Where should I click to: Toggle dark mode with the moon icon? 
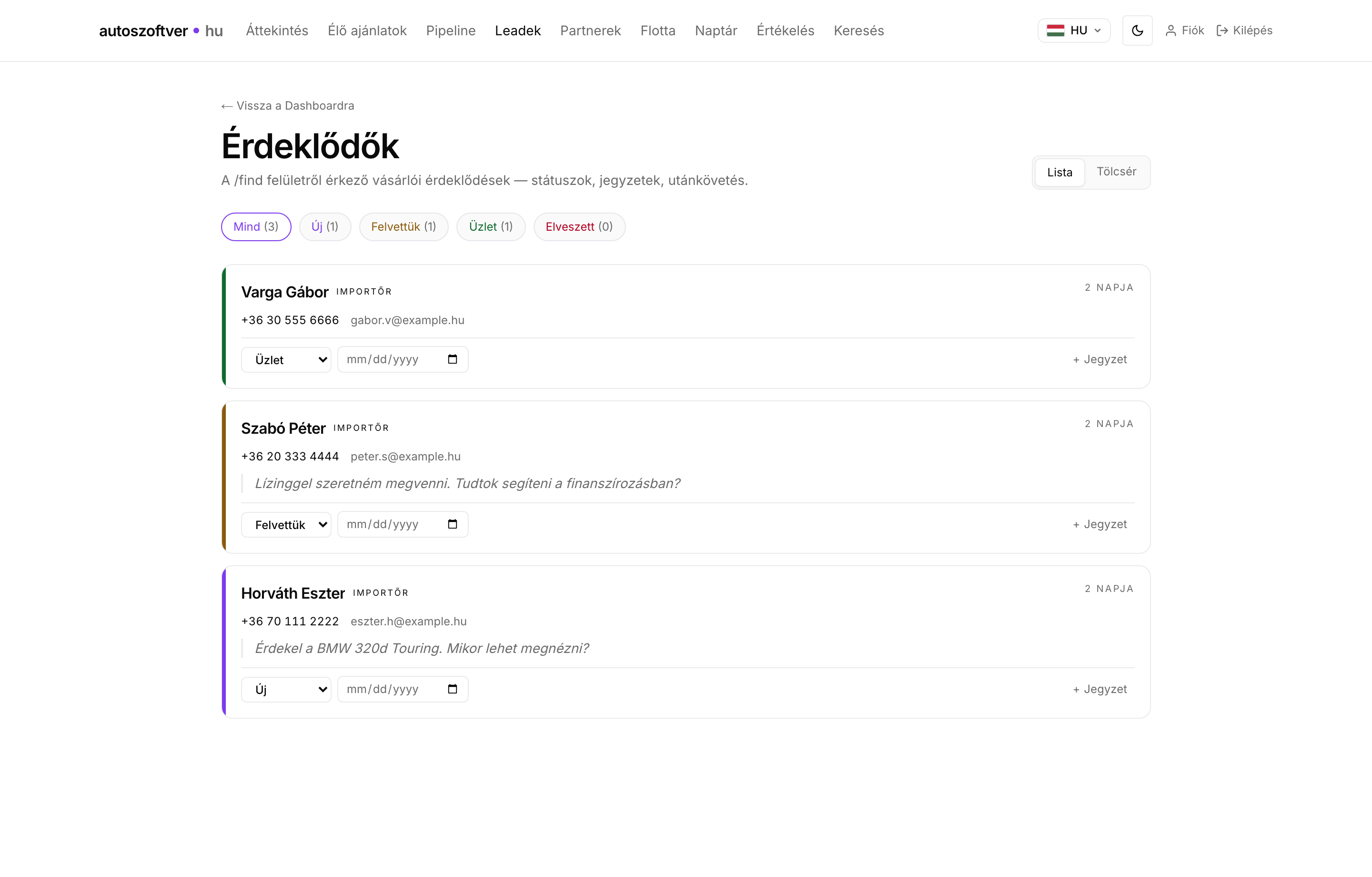coord(1137,30)
